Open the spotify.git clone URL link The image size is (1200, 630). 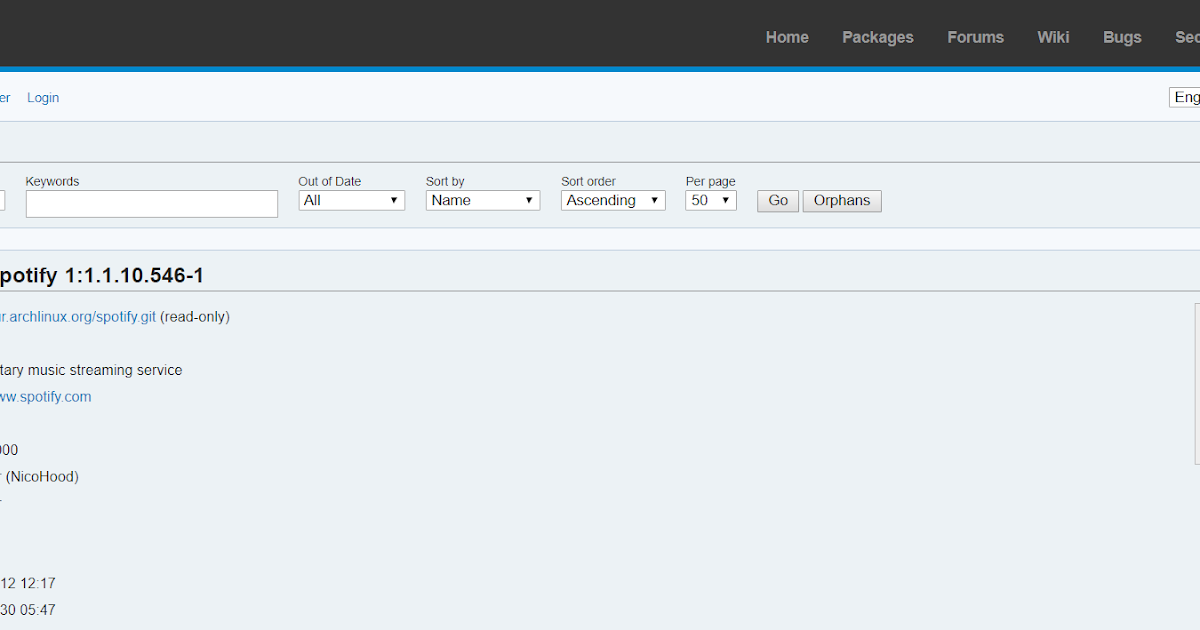tap(75, 316)
